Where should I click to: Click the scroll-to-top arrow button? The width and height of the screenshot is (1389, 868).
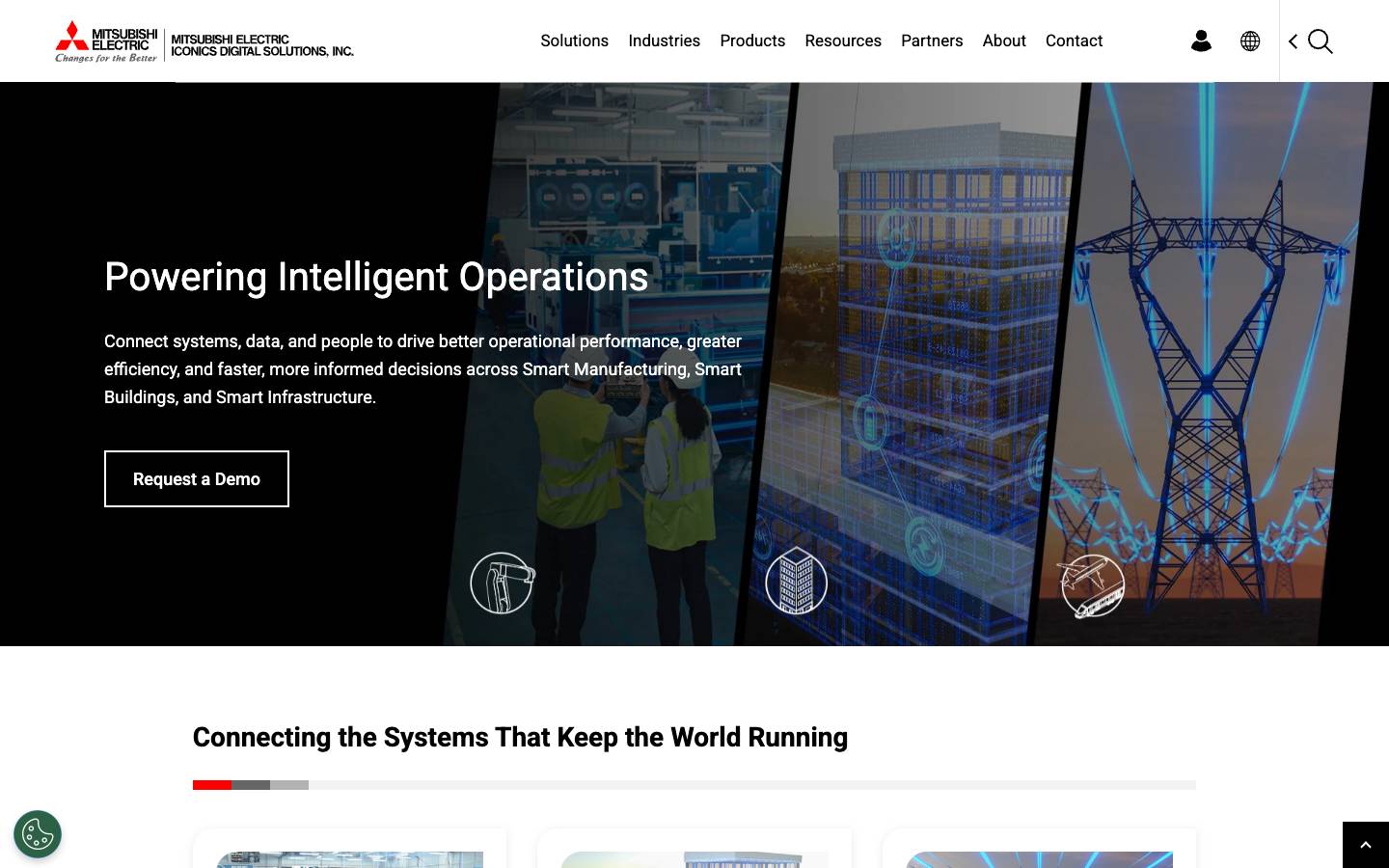tap(1366, 845)
